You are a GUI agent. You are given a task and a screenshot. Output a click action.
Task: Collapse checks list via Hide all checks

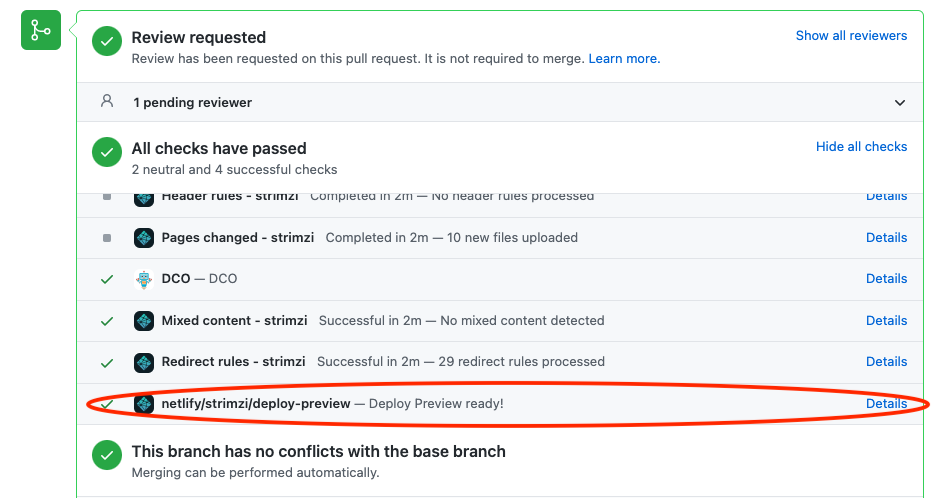861,147
